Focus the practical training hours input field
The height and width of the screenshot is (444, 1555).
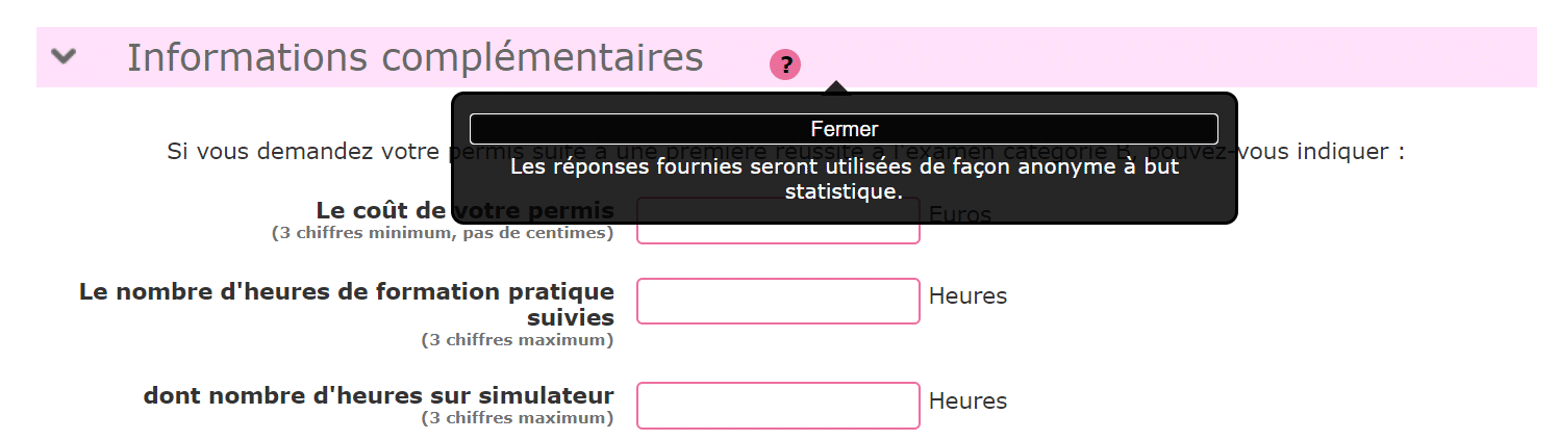tap(778, 301)
